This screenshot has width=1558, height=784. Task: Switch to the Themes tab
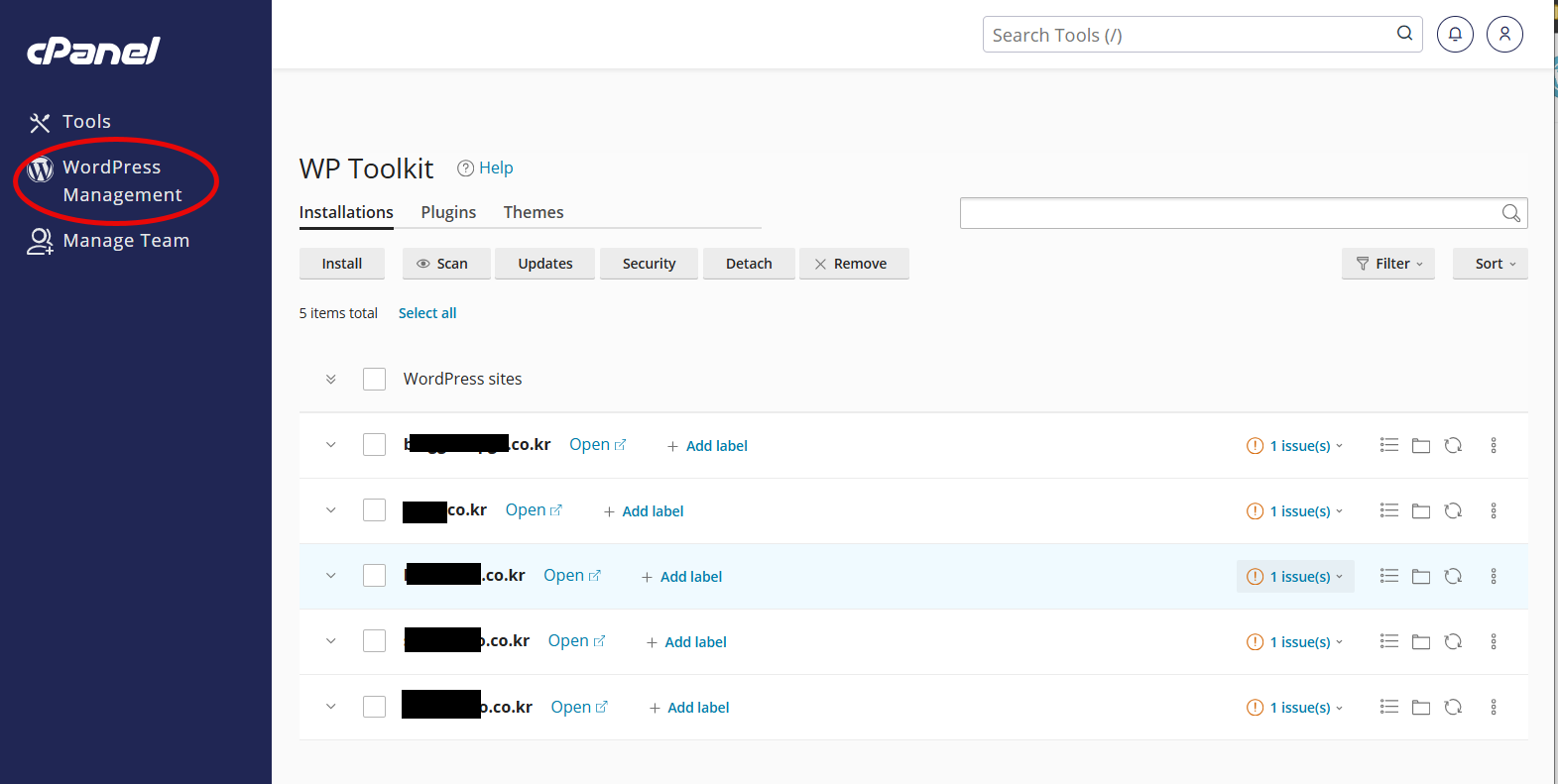[534, 212]
